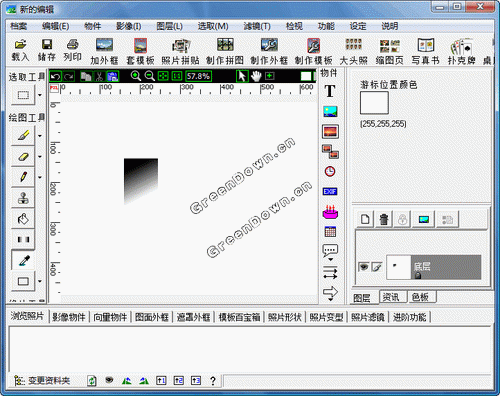
Task: Switch to the 色板 tab
Action: coord(421,297)
